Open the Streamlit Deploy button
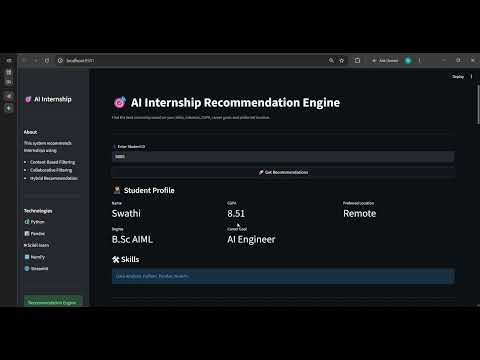Viewport: 480px width, 360px height. click(x=458, y=77)
